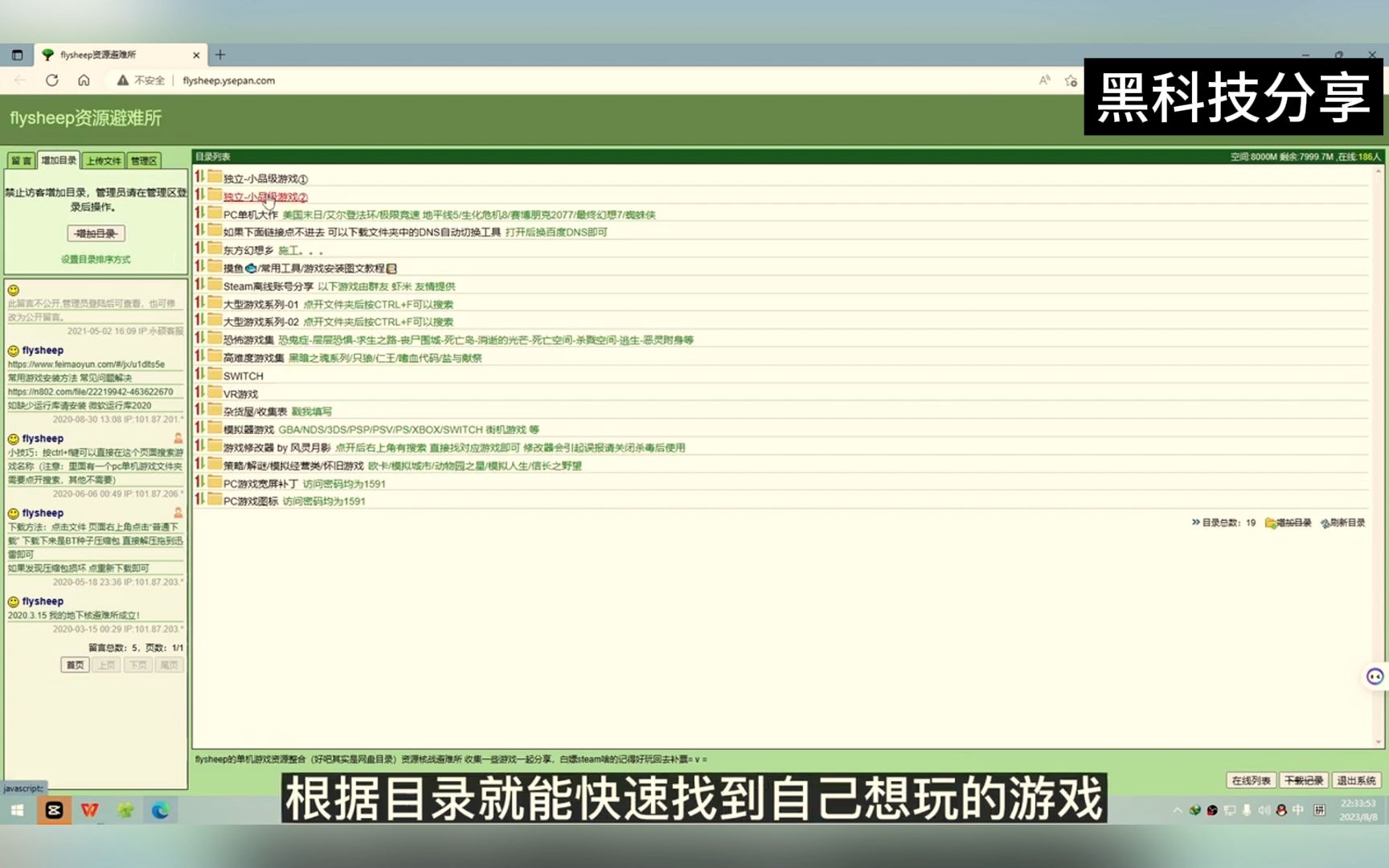Image resolution: width=1389 pixels, height=868 pixels.
Task: Go to 首页 in message pagination
Action: [75, 665]
